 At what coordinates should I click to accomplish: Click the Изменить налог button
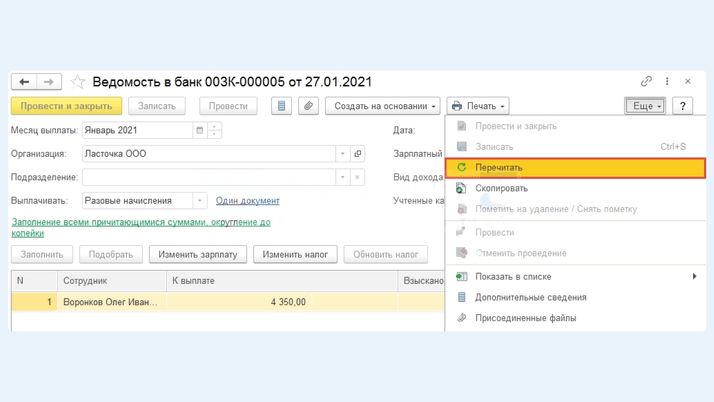pyautogui.click(x=295, y=254)
